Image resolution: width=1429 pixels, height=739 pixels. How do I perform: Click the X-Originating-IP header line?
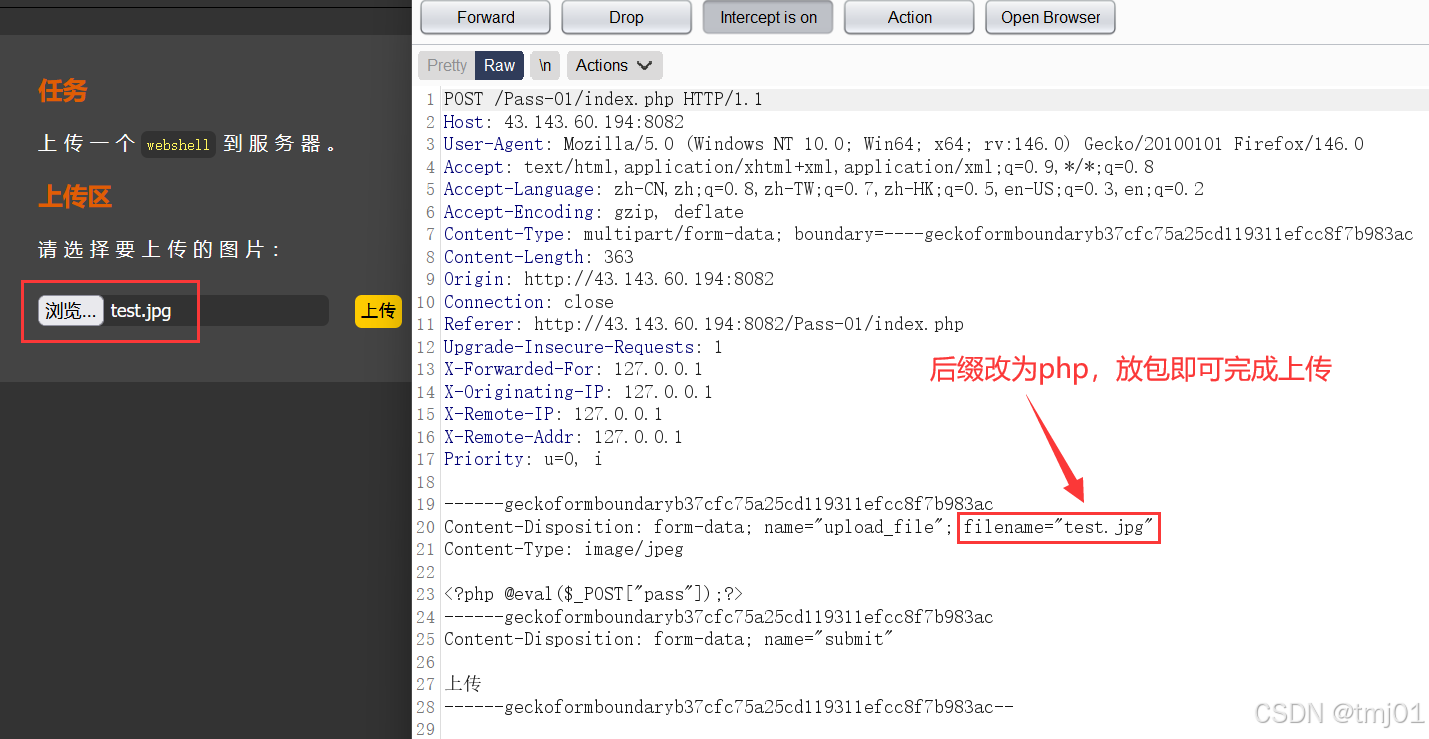(578, 392)
